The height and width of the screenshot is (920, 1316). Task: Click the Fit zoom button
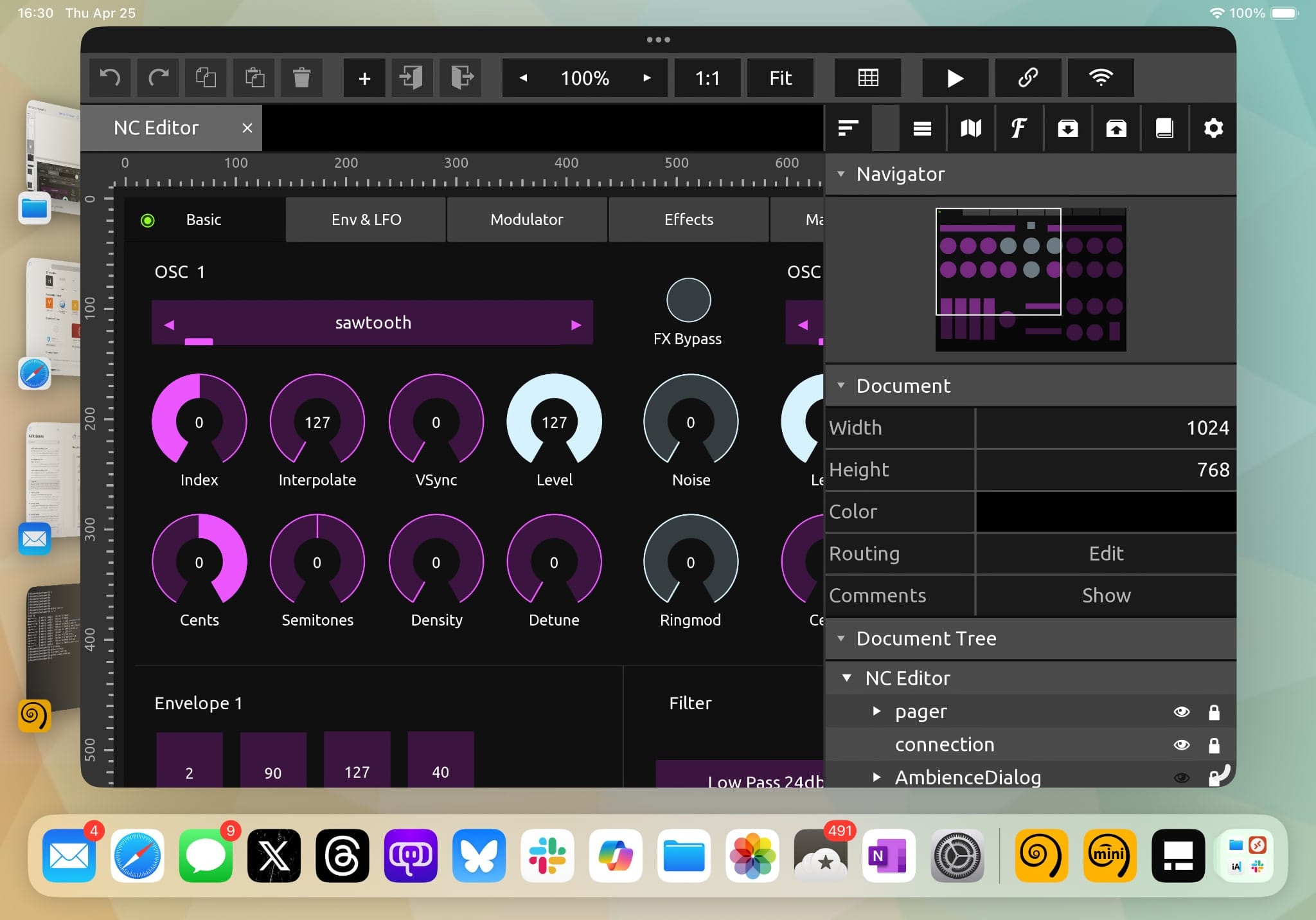coord(780,78)
